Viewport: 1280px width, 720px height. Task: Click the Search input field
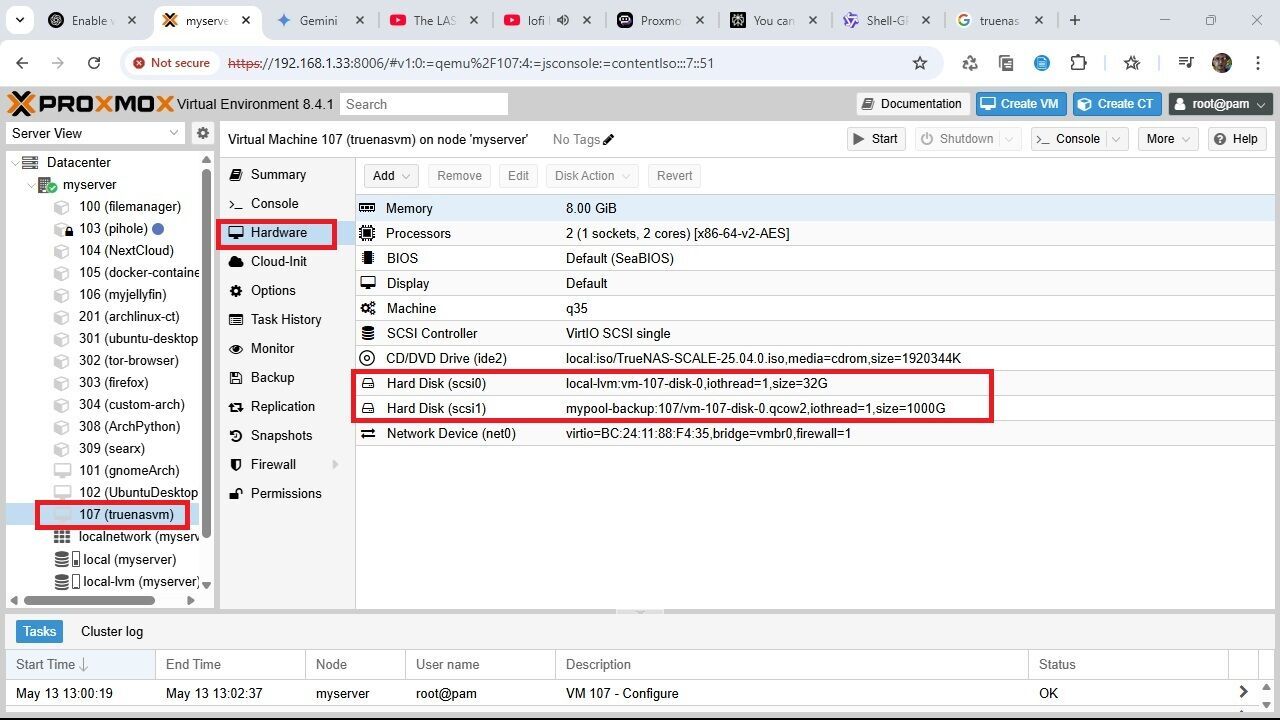click(x=424, y=104)
